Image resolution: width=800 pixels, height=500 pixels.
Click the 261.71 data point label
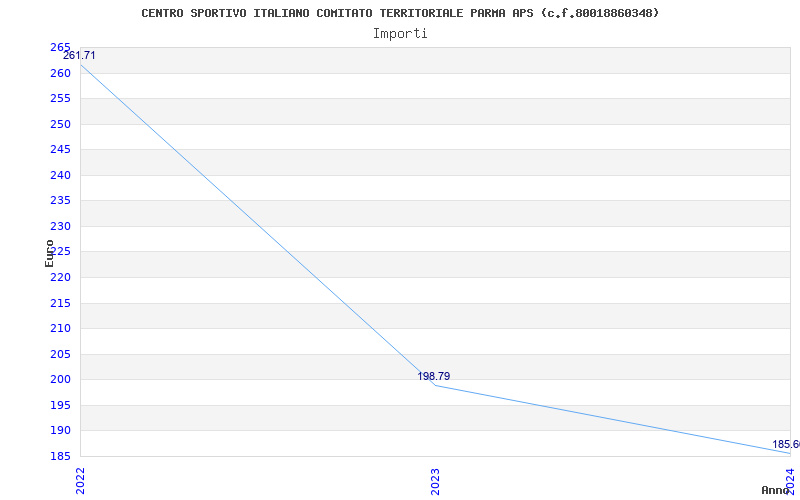[x=79, y=56]
